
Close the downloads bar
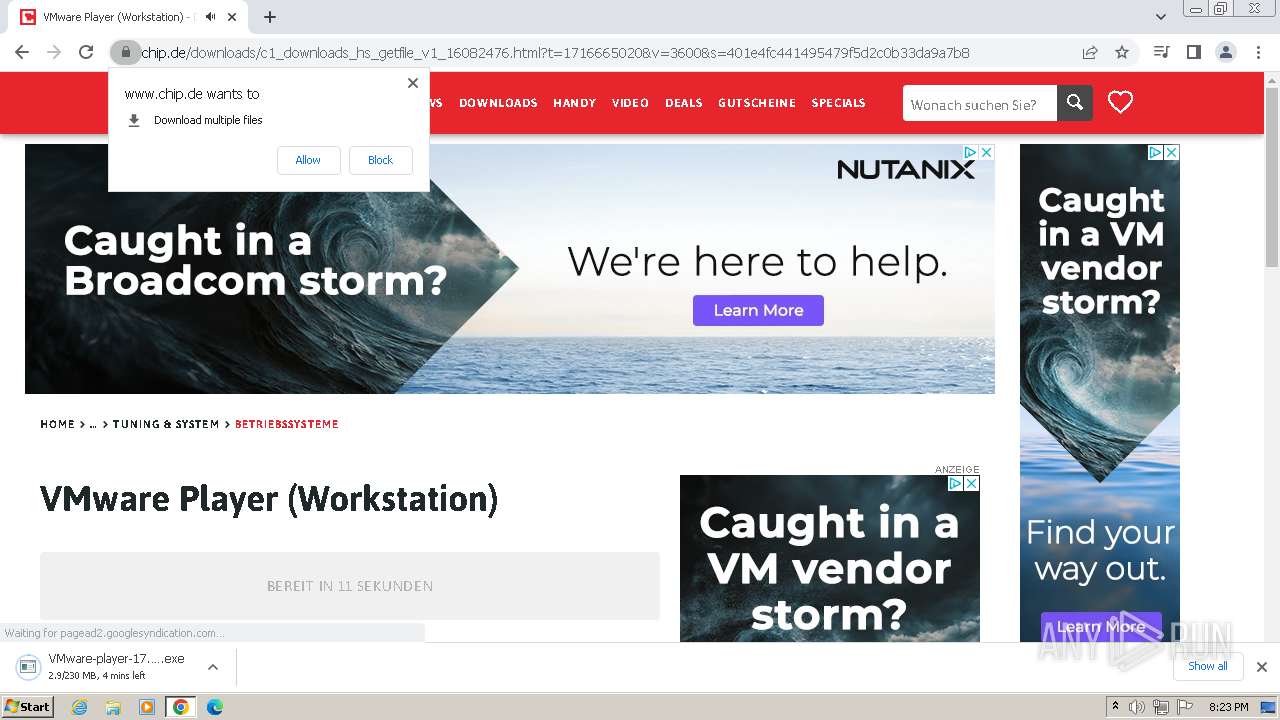[1262, 667]
